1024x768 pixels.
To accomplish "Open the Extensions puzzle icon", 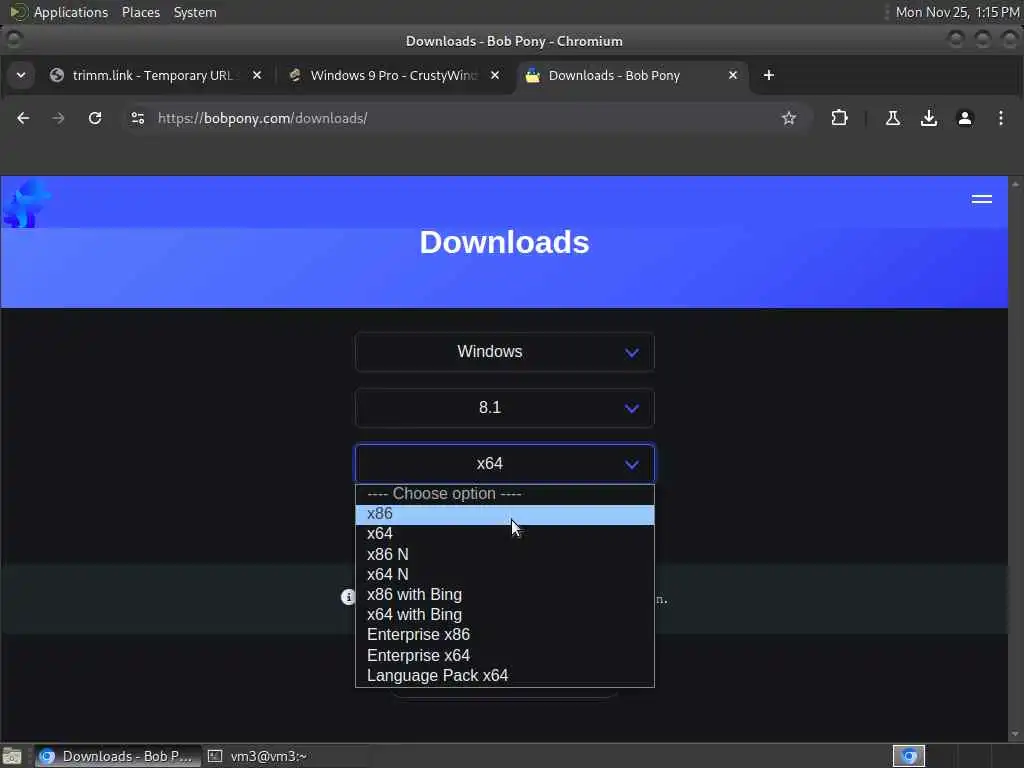I will click(x=839, y=118).
